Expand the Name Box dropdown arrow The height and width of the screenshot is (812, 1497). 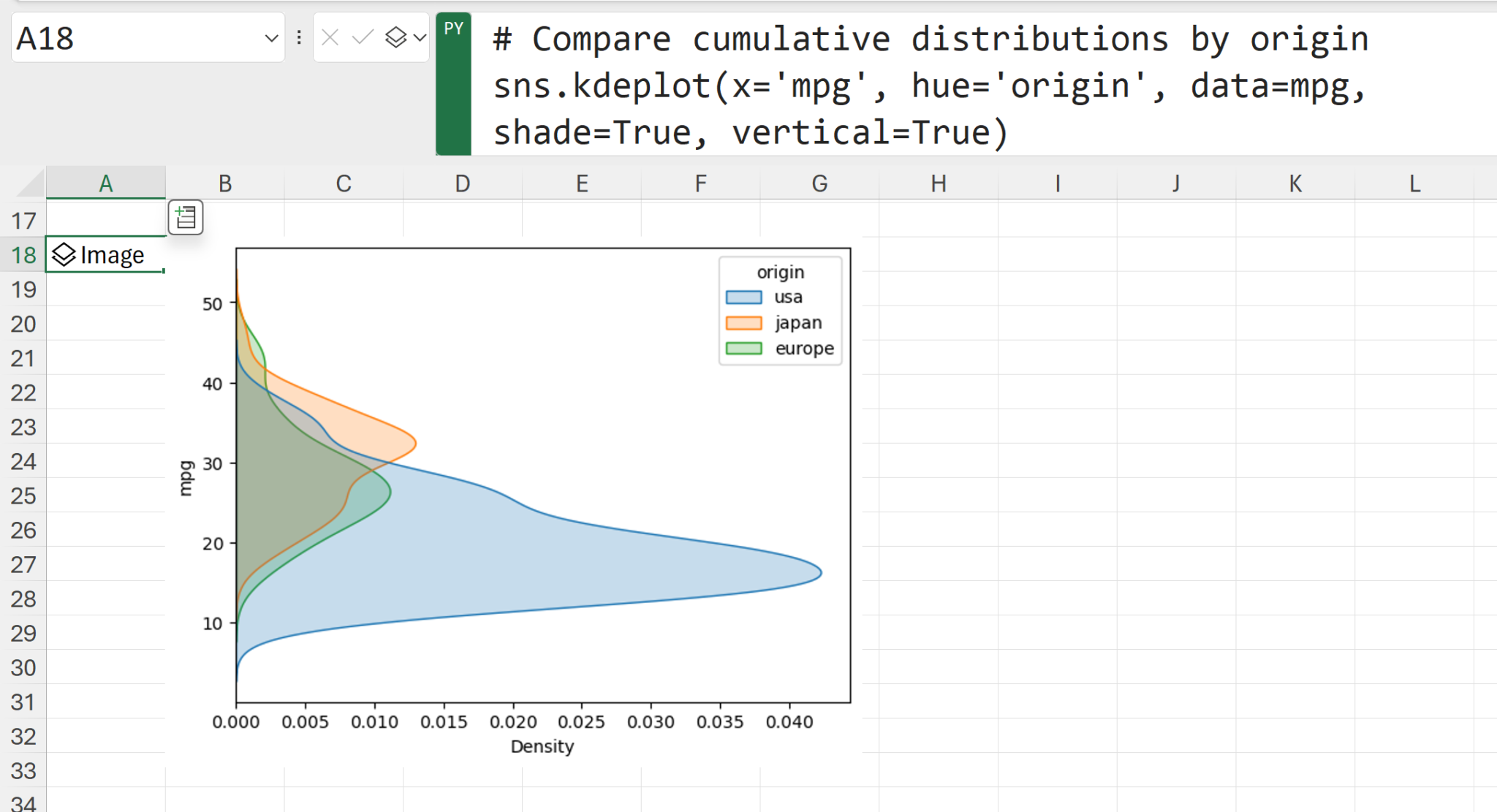tap(271, 38)
